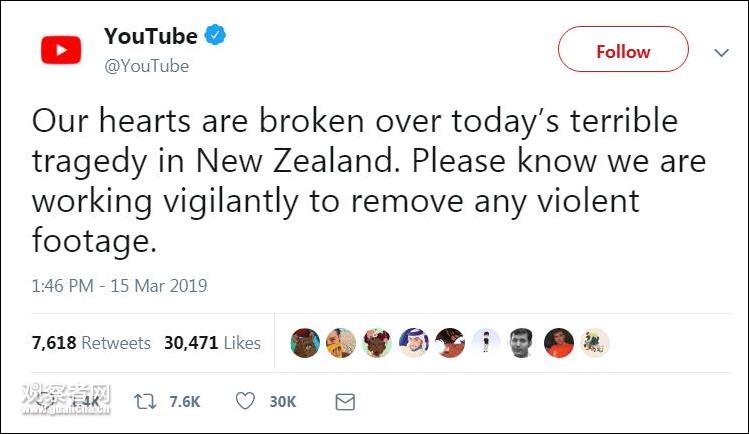The image size is (749, 434).
Task: Open the tweet options chevron next to Follow
Action: tap(721, 52)
